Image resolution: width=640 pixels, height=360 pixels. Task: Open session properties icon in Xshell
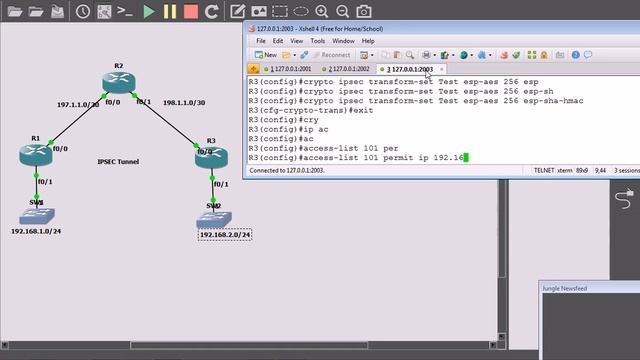point(364,55)
